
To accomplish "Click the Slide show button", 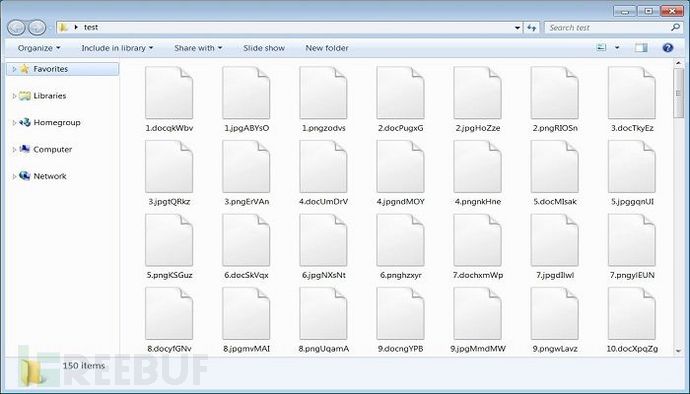I will coord(264,48).
